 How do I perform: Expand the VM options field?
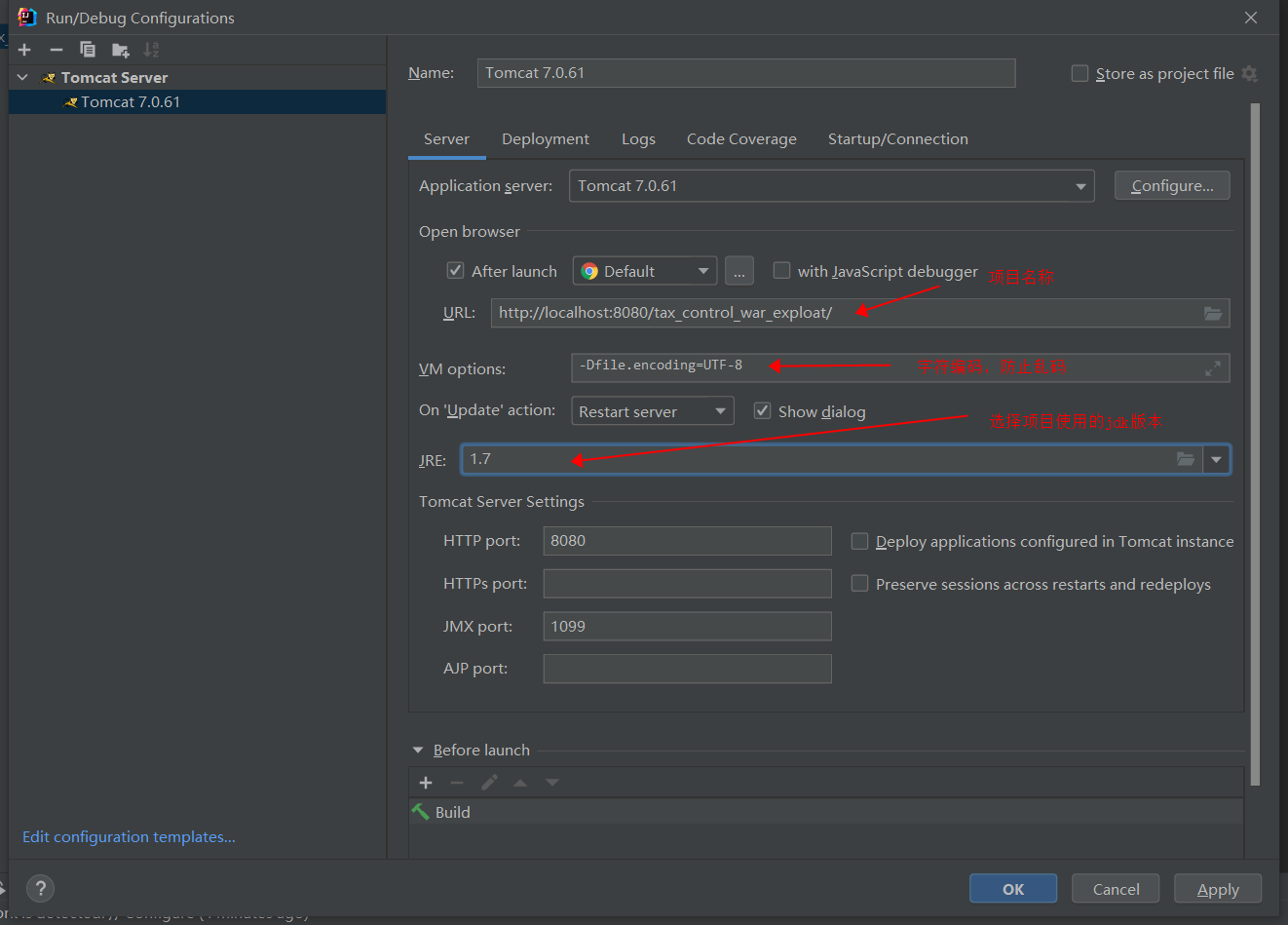pyautogui.click(x=1213, y=368)
